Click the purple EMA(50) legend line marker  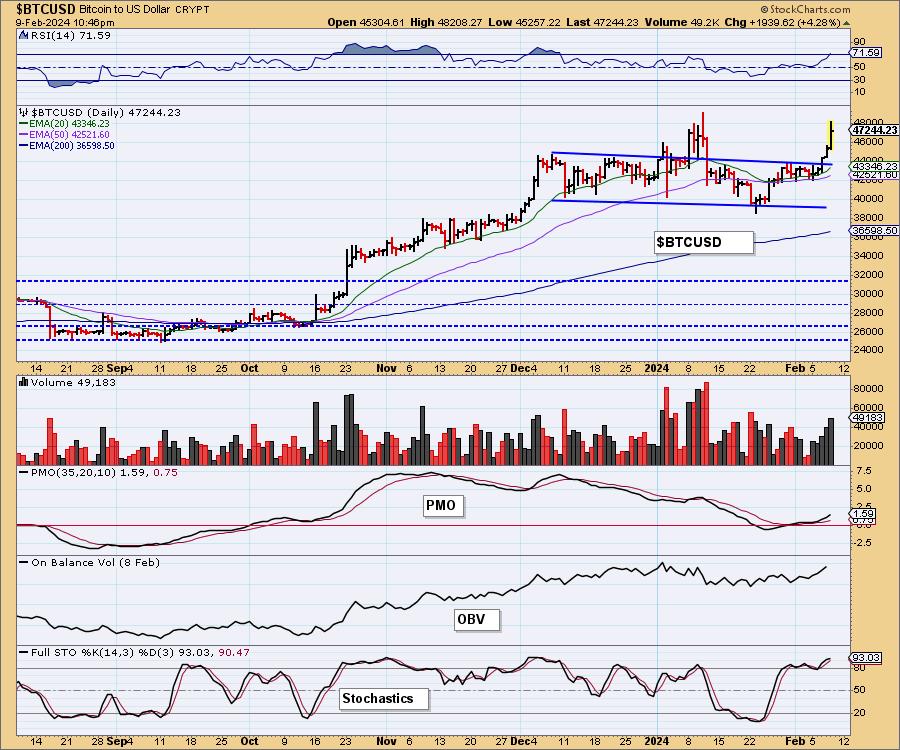pyautogui.click(x=24, y=135)
